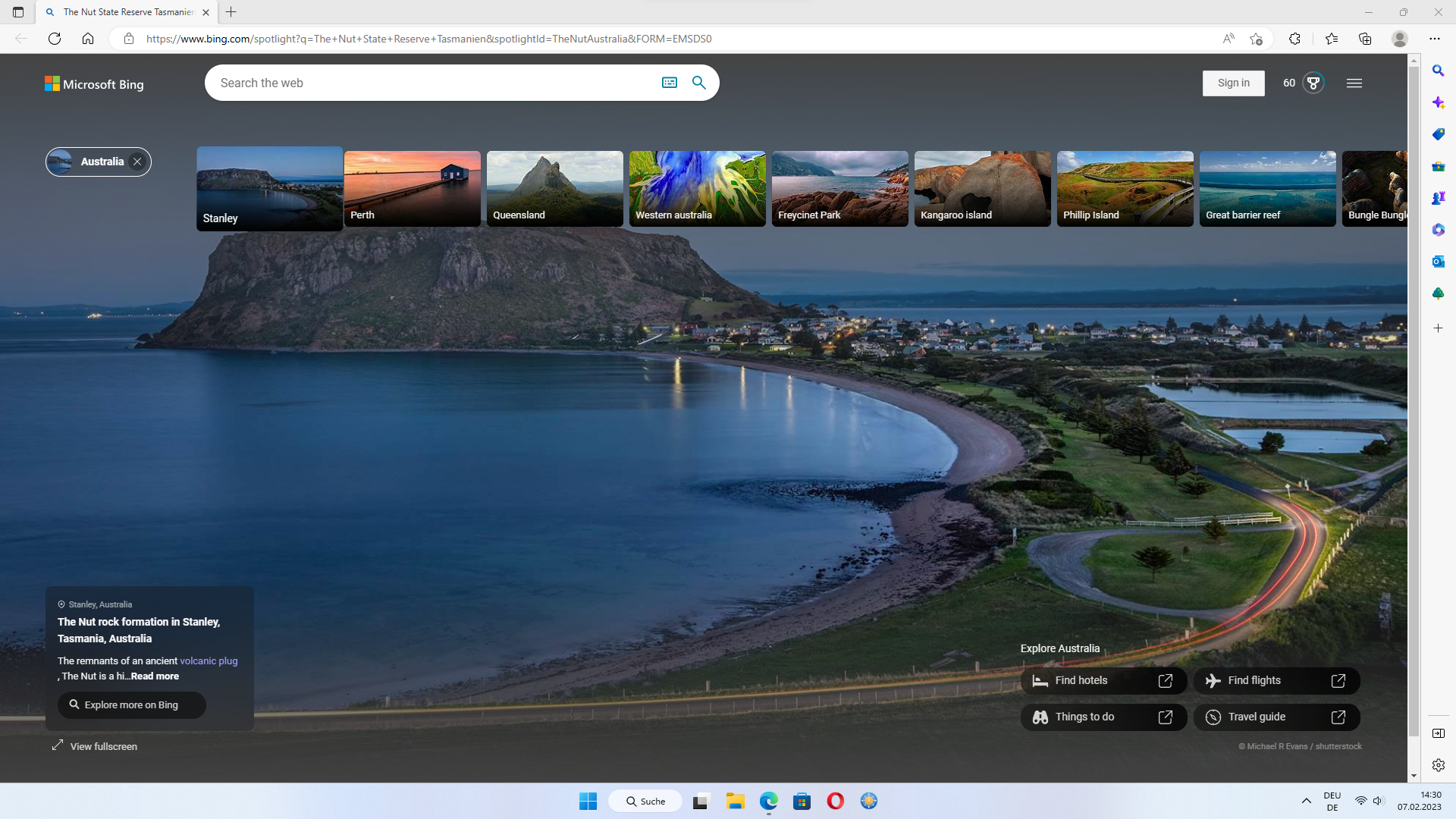Viewport: 1456px width, 819px height.
Task: Show hidden system tray icons chevron
Action: pyautogui.click(x=1306, y=801)
